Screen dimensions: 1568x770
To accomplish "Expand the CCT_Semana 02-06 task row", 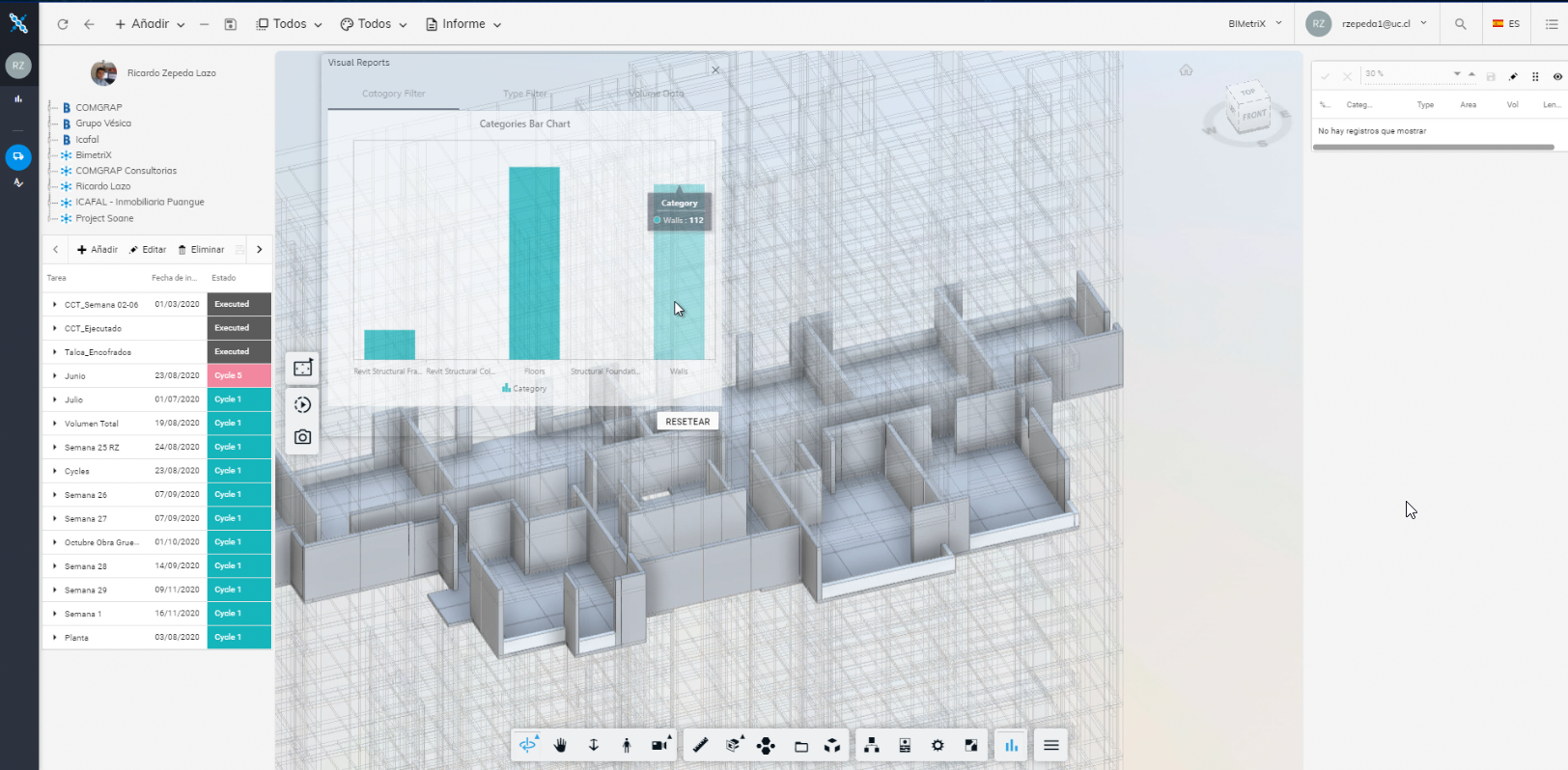I will (x=55, y=305).
